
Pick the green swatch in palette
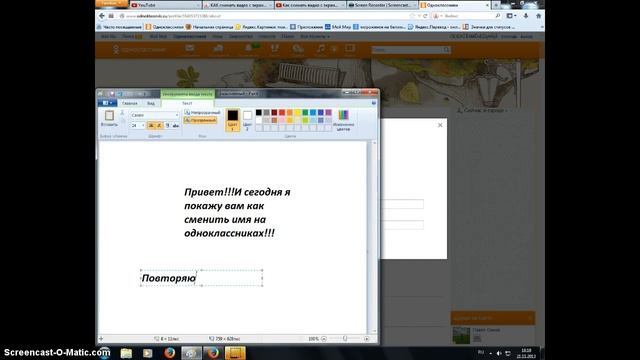pyautogui.click(x=305, y=113)
